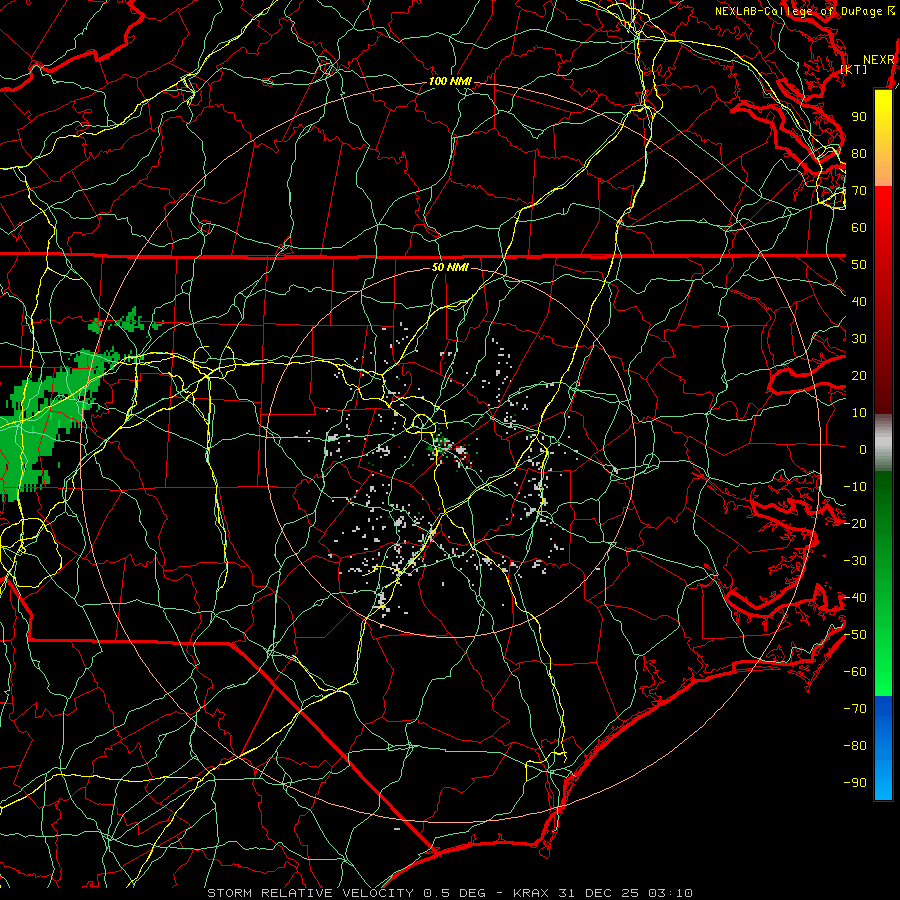Click the gray zero-velocity segment of color bar

tap(883, 442)
